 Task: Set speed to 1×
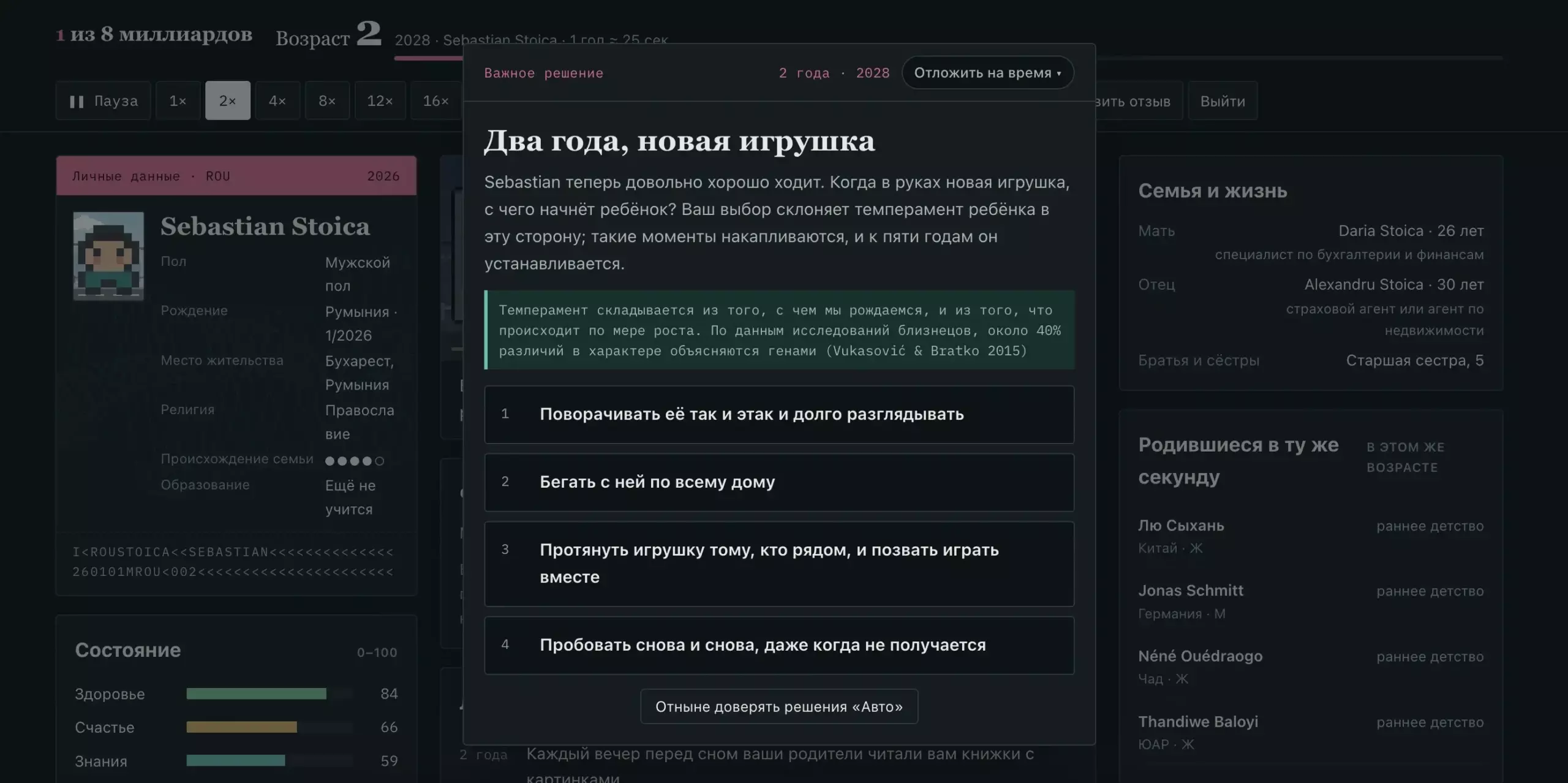[x=178, y=100]
